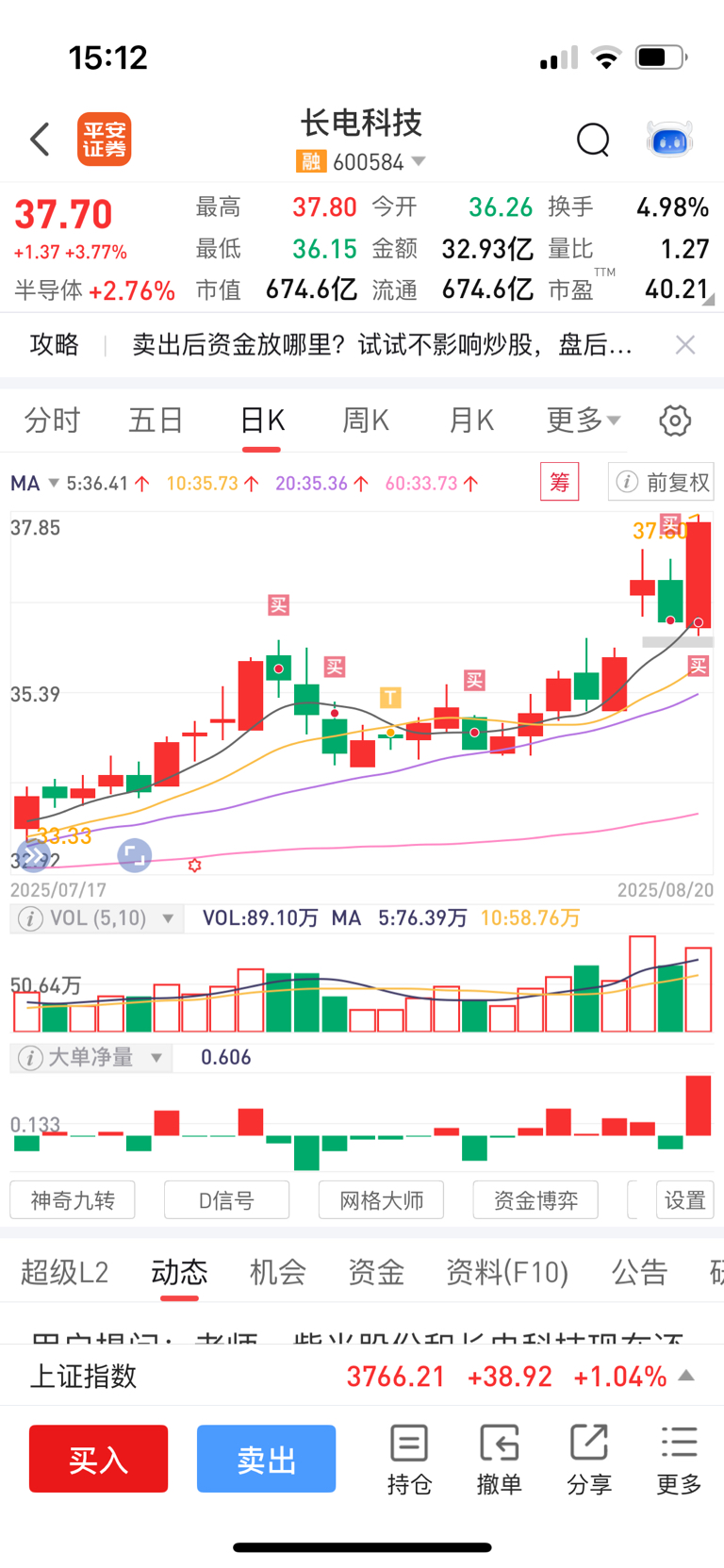
Task: Tap fullscreen expand icon on chart
Action: click(135, 855)
